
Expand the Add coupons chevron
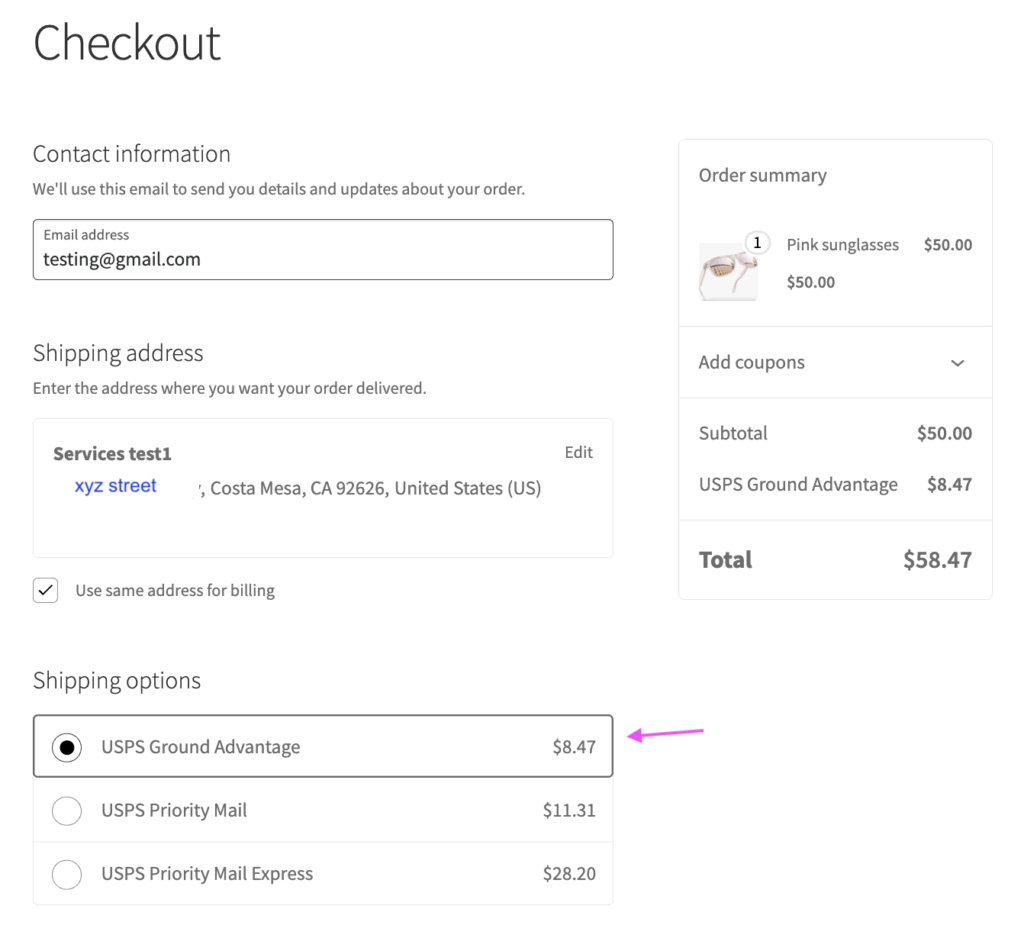click(957, 363)
